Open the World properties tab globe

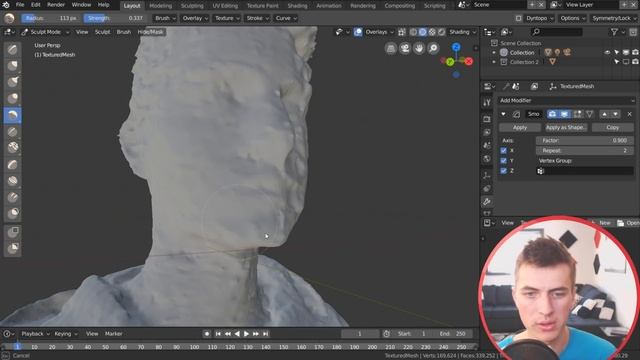tap(487, 159)
